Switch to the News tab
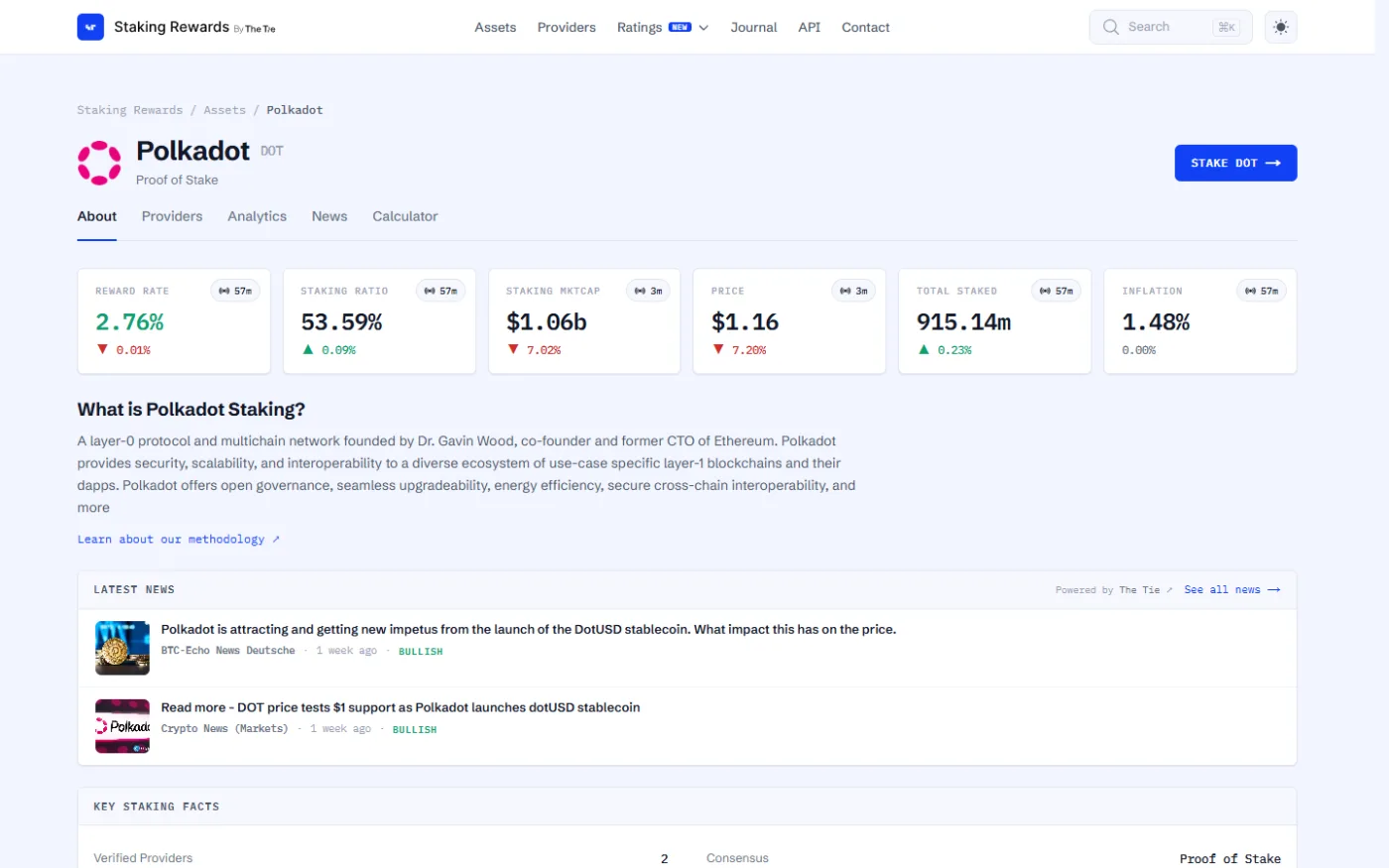The height and width of the screenshot is (868, 1389). (x=329, y=216)
